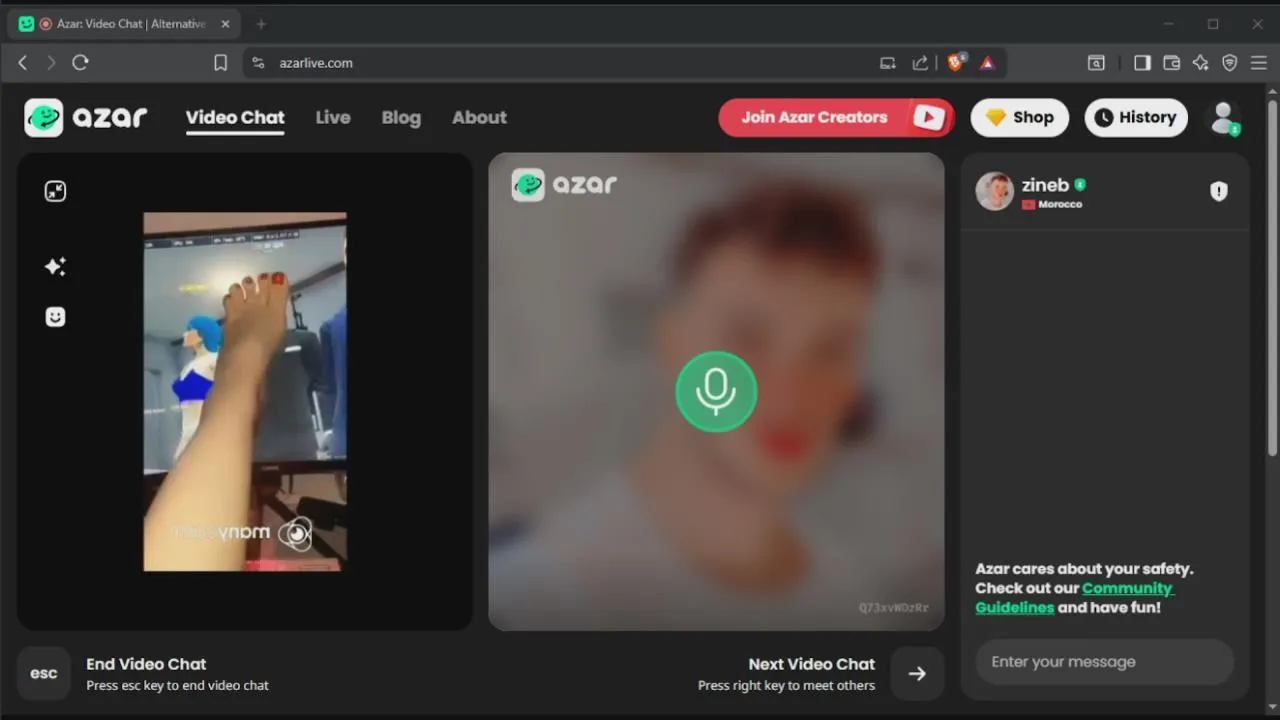
Task: Open the browser hamburger menu
Action: point(1259,63)
